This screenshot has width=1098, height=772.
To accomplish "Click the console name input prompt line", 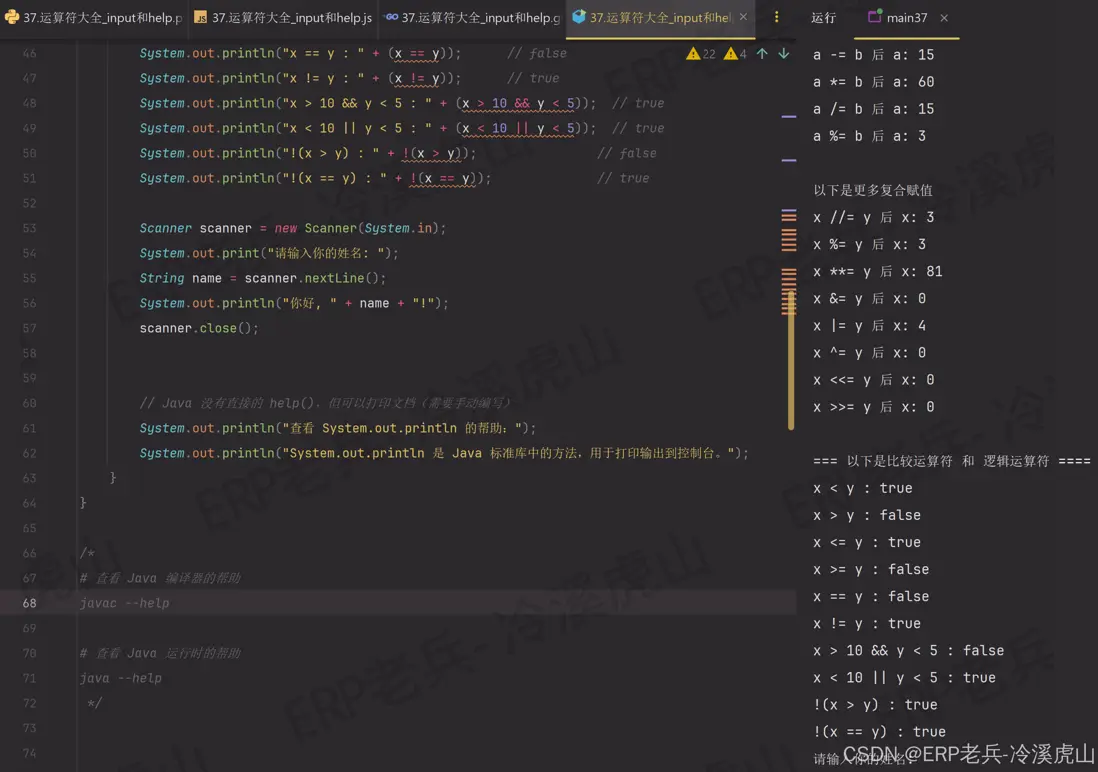I will click(860, 759).
